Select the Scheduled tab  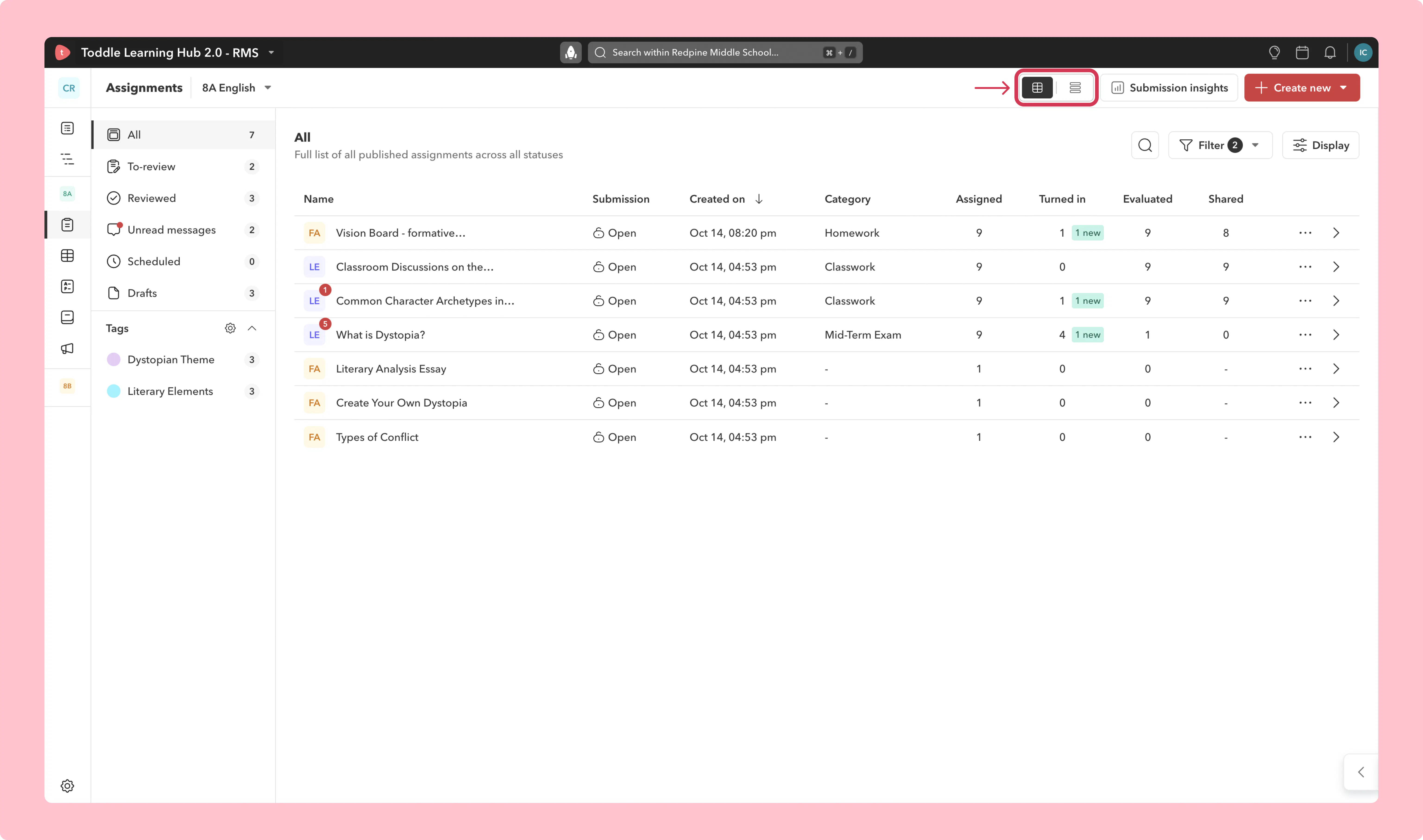[183, 261]
